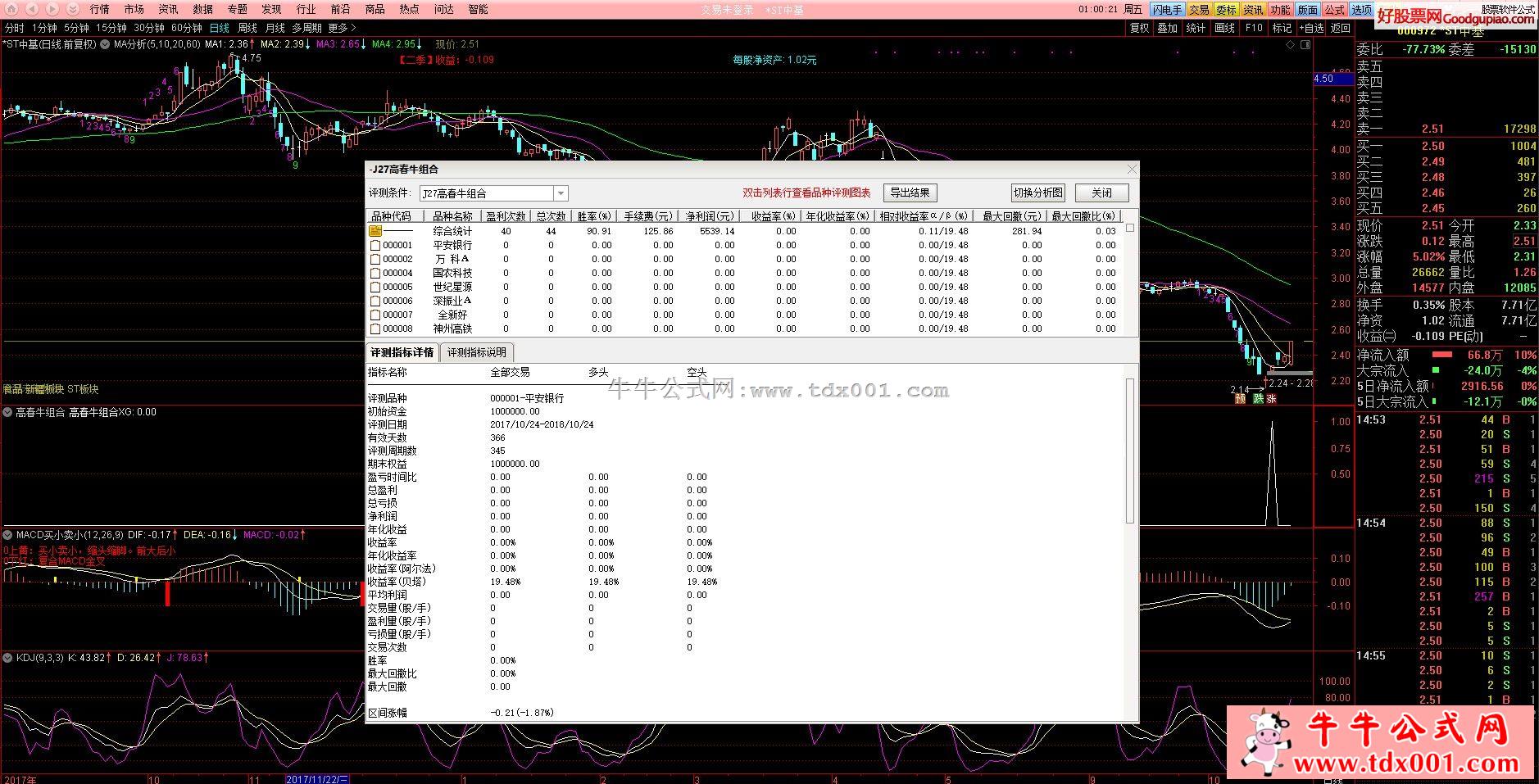The image size is (1539, 784).
Task: Tick the checkbox for 000005 世纪星源
Action: pos(375,287)
